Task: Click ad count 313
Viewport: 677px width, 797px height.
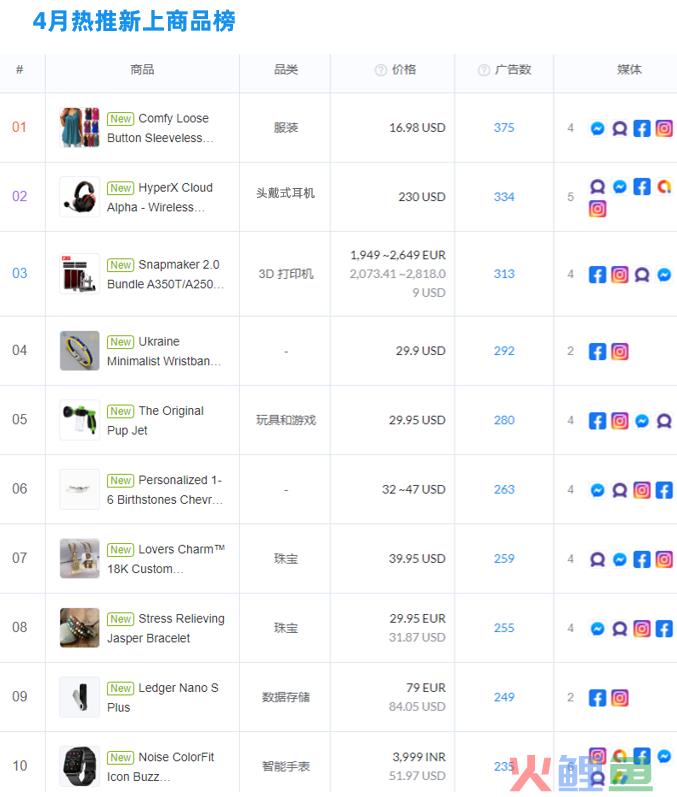Action: point(504,274)
